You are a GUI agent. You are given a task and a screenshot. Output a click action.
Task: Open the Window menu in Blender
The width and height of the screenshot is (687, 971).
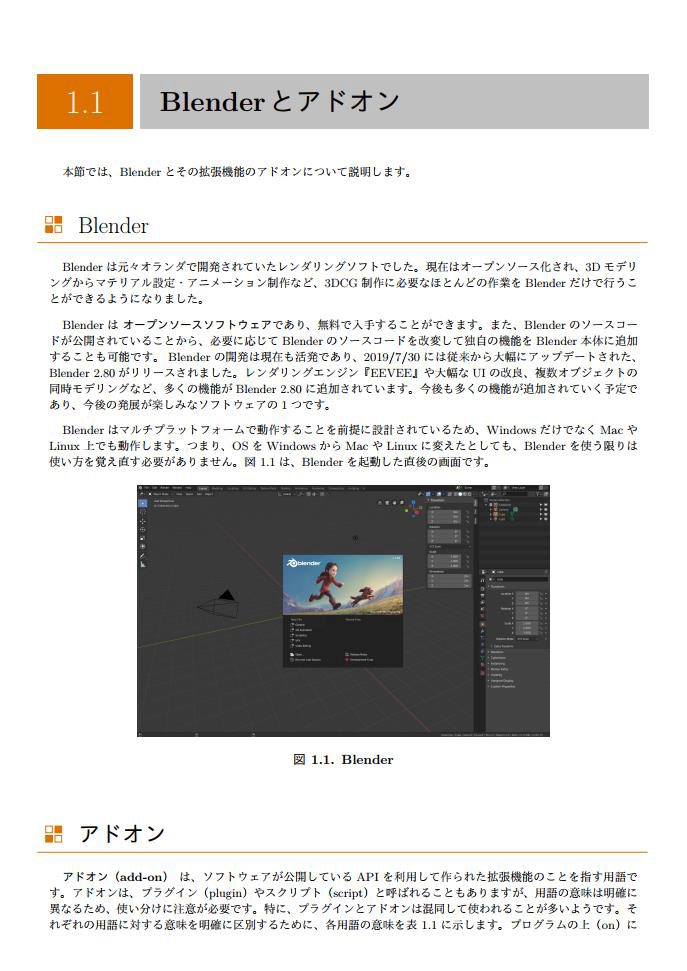(x=177, y=488)
